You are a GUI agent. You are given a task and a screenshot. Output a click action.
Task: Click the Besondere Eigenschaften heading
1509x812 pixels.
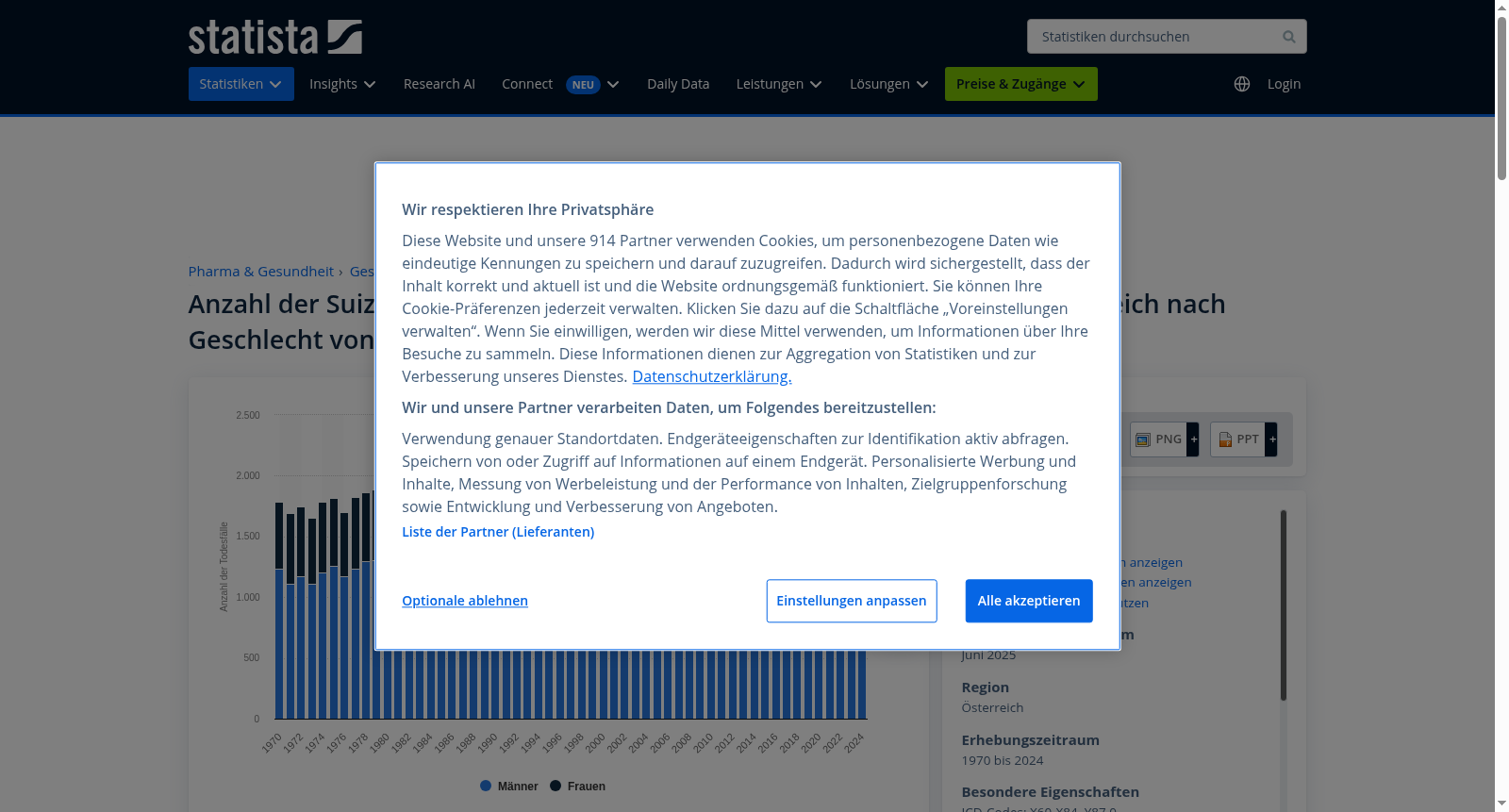pyautogui.click(x=1051, y=792)
